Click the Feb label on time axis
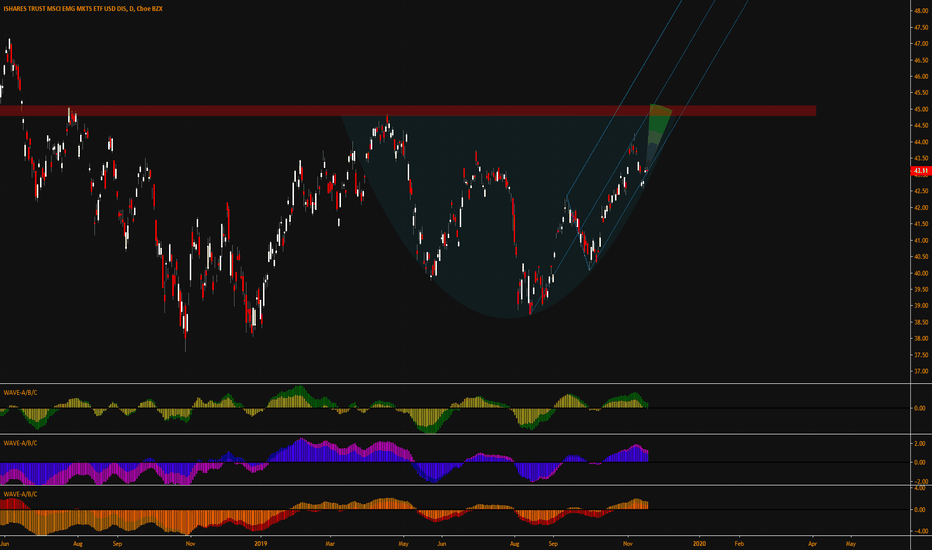The height and width of the screenshot is (550, 932). 739,543
